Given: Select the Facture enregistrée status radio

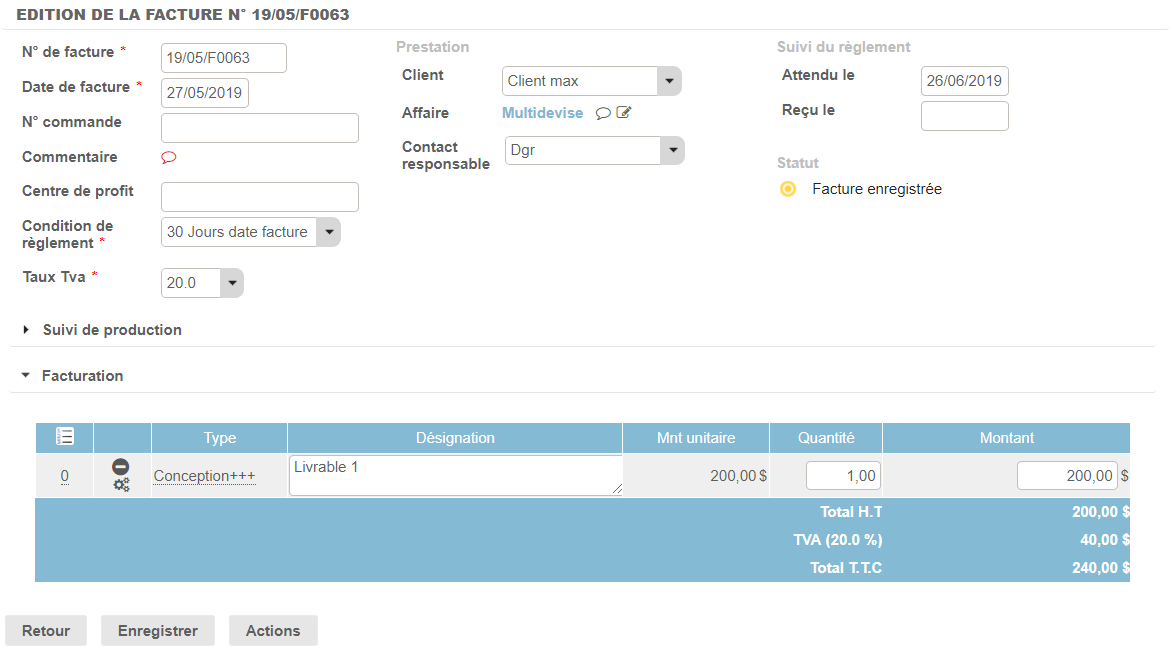Looking at the screenshot, I should (x=788, y=189).
